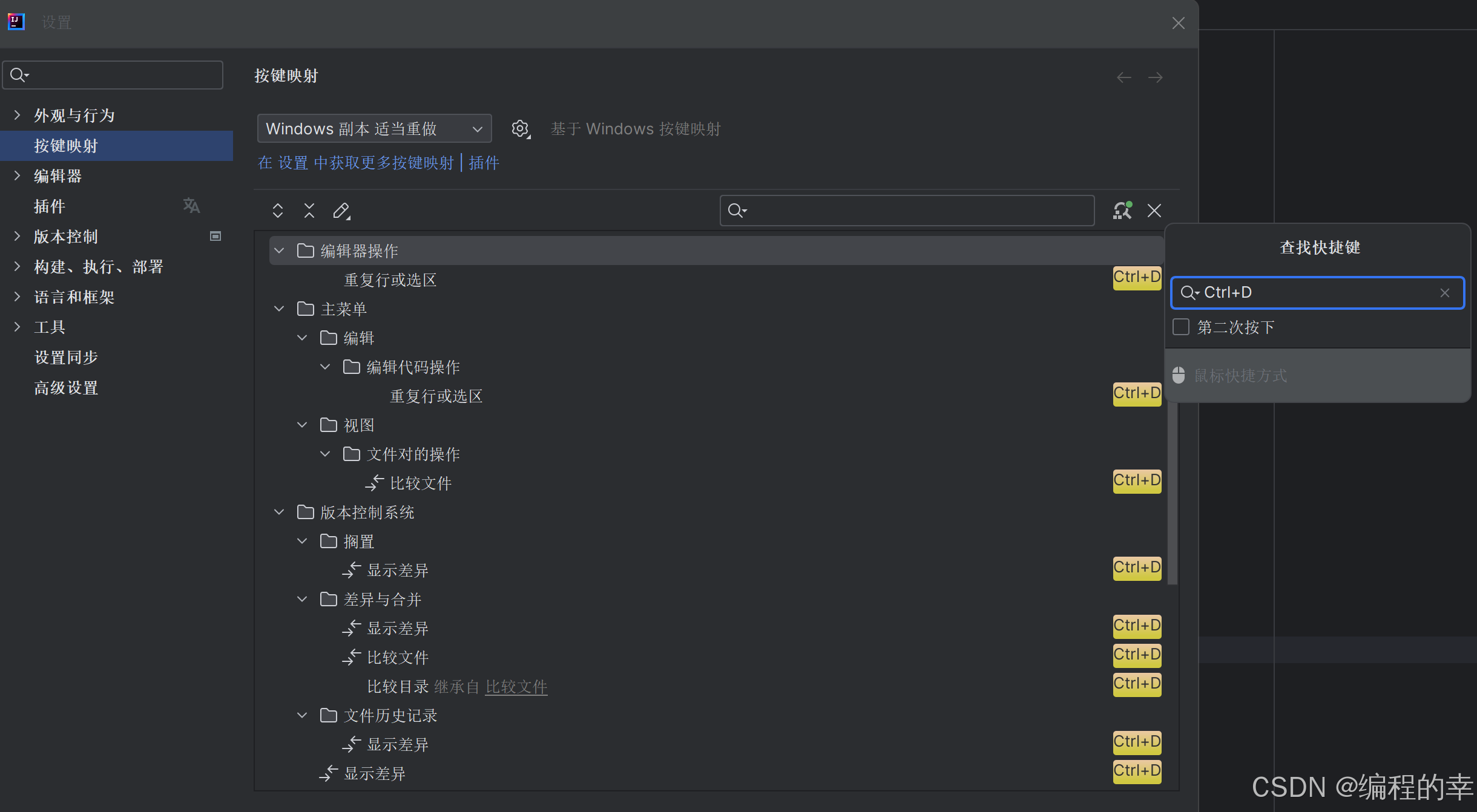Click the 主菜单 folder icon
This screenshot has width=1477, height=812.
tap(306, 309)
